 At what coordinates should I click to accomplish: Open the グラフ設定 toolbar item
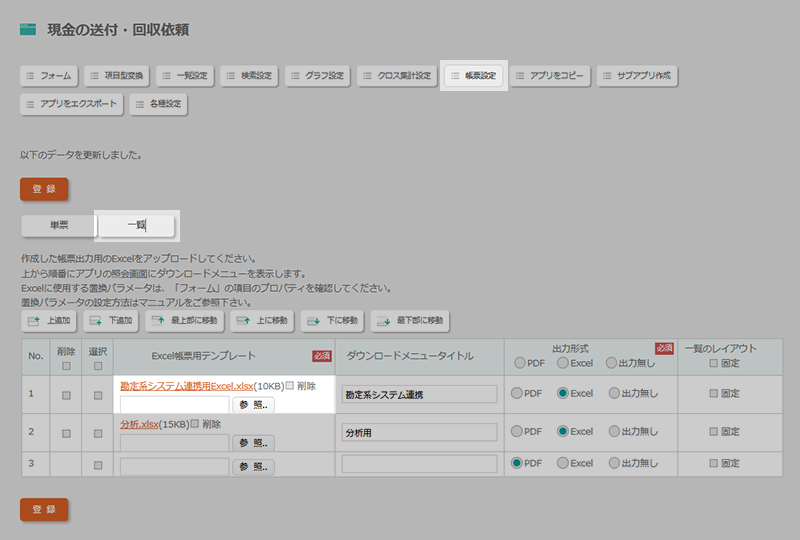(317, 76)
